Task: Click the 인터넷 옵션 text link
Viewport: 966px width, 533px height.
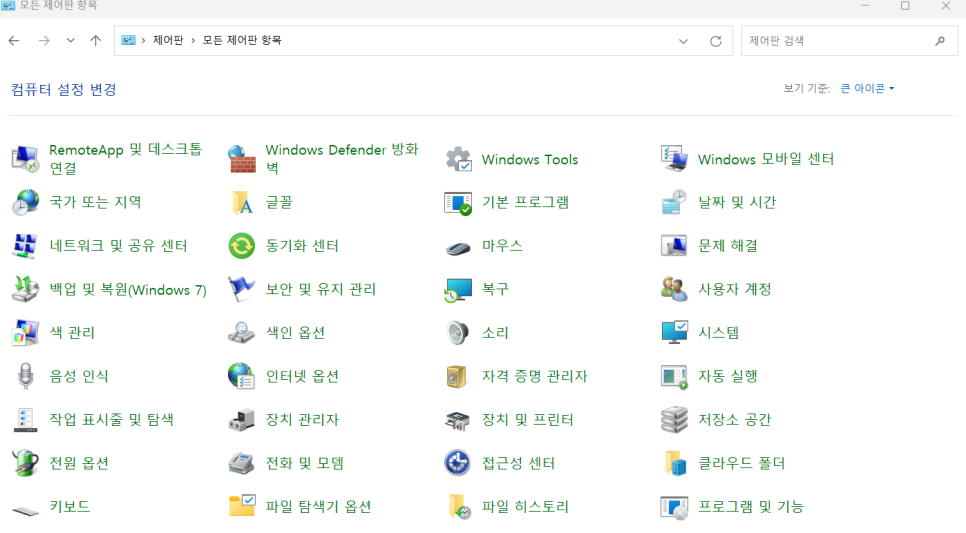Action: click(x=302, y=376)
